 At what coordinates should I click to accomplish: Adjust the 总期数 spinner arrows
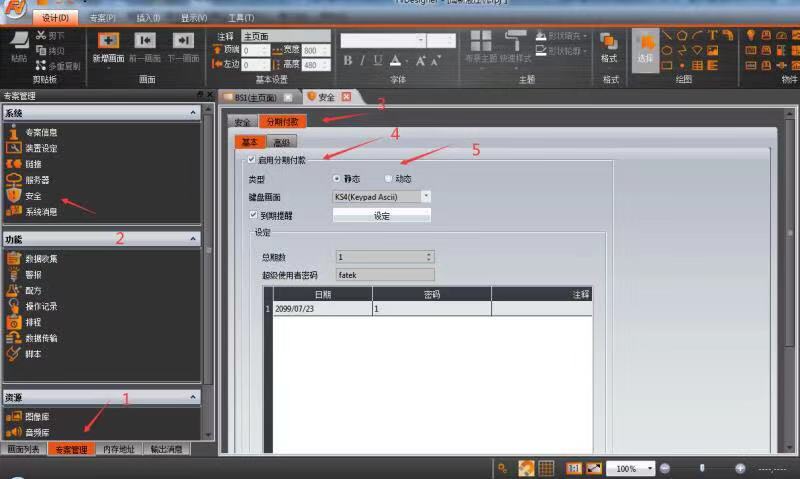click(x=429, y=257)
